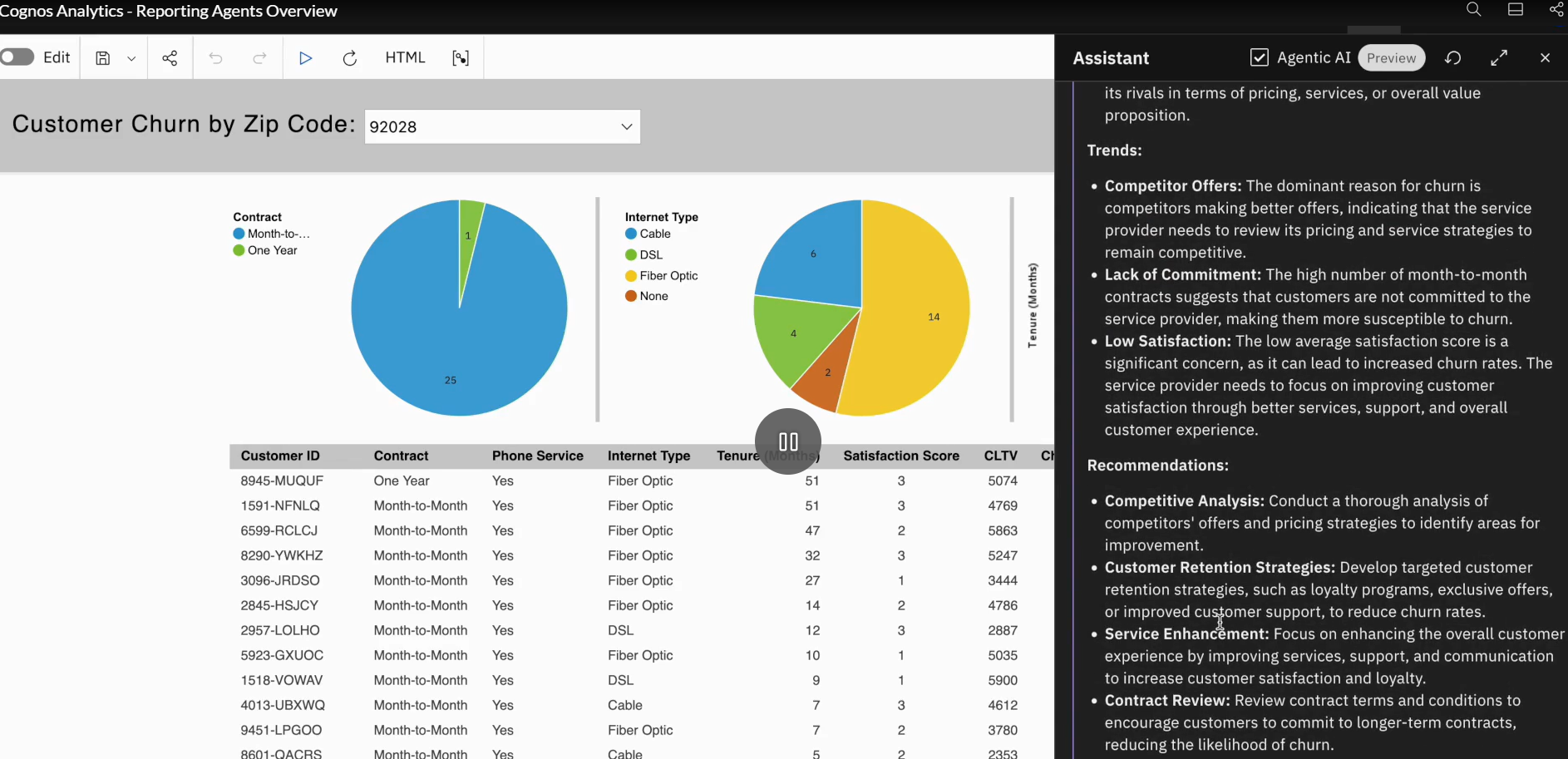
Task: Click the focus mode bracket icon
Action: pos(461,58)
